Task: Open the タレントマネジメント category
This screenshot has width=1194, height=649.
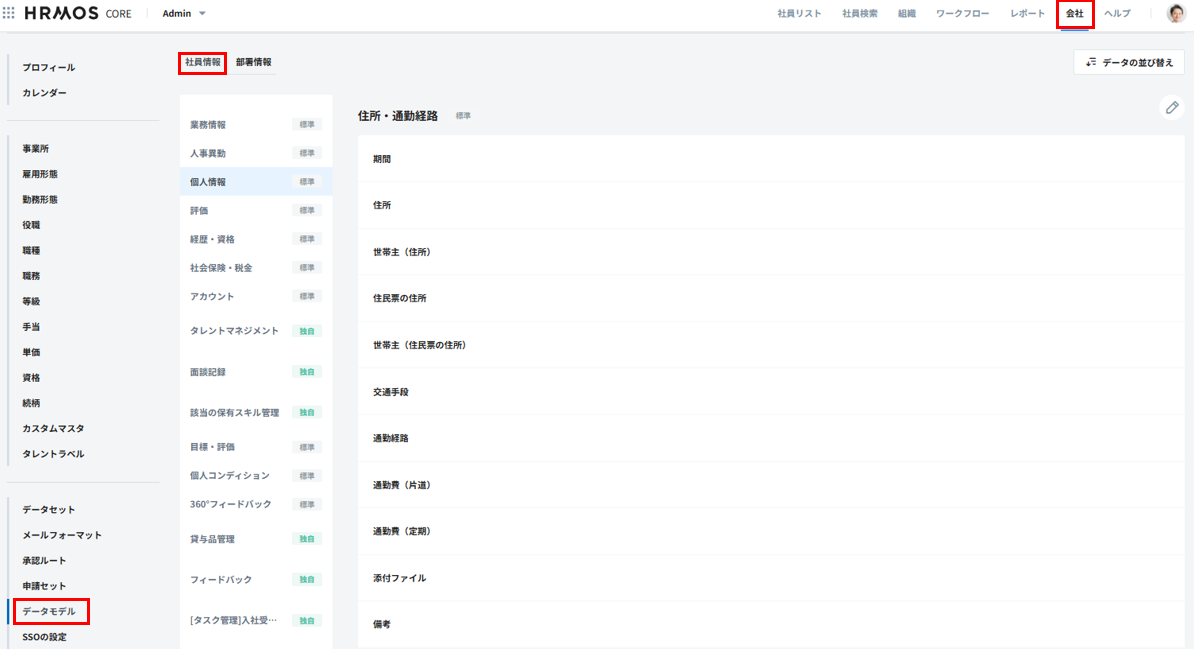Action: pyautogui.click(x=234, y=331)
